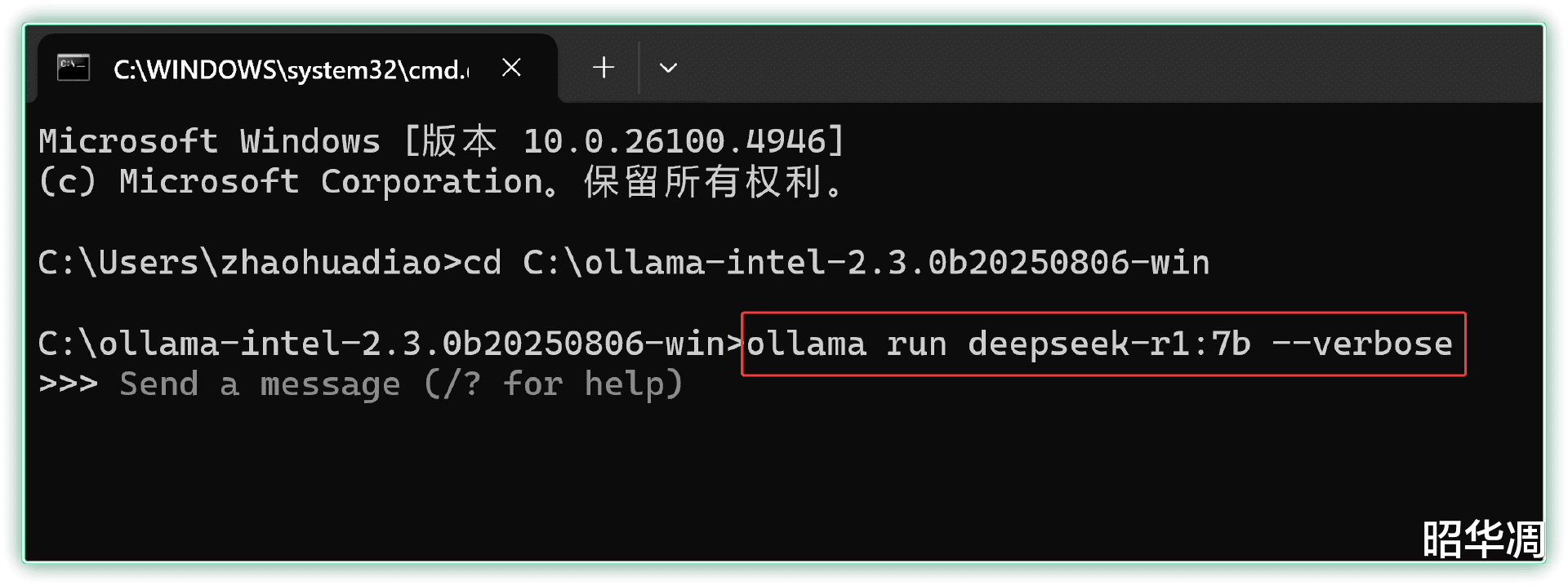The height and width of the screenshot is (586, 1568).
Task: Click the highlighted 'ollama run' command word
Action: [846, 344]
